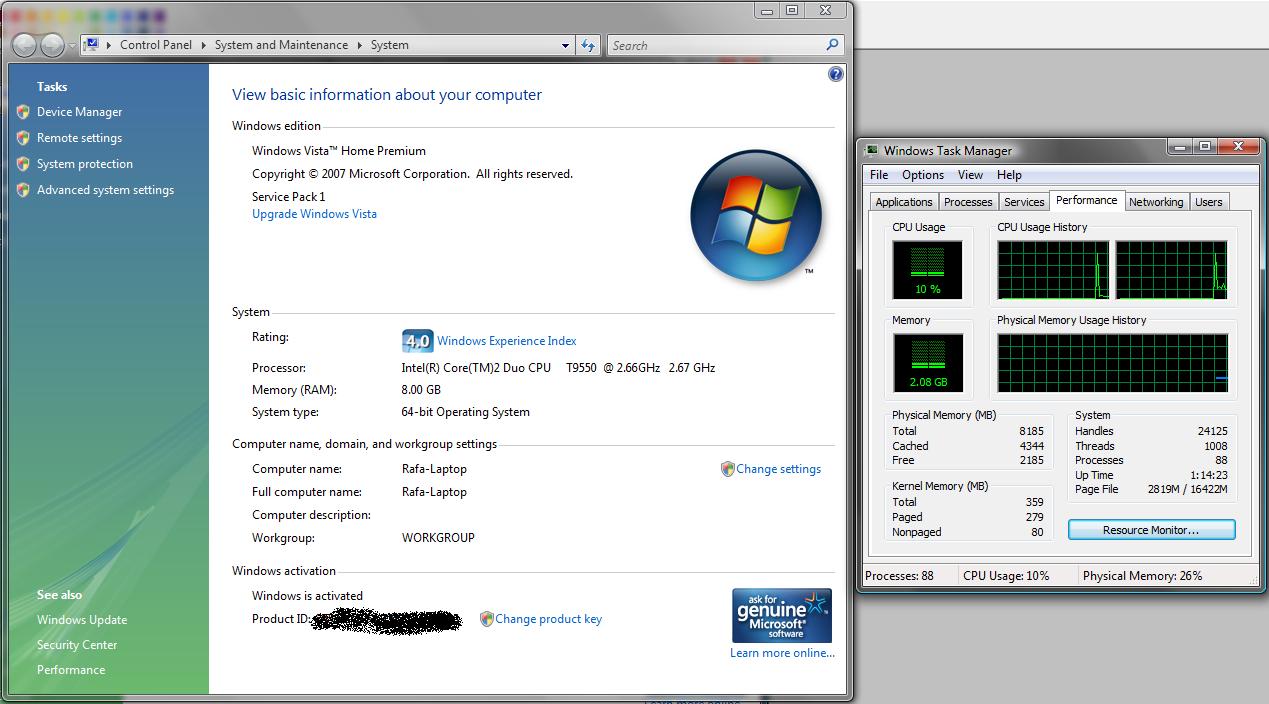Click Change settings link

click(x=778, y=469)
